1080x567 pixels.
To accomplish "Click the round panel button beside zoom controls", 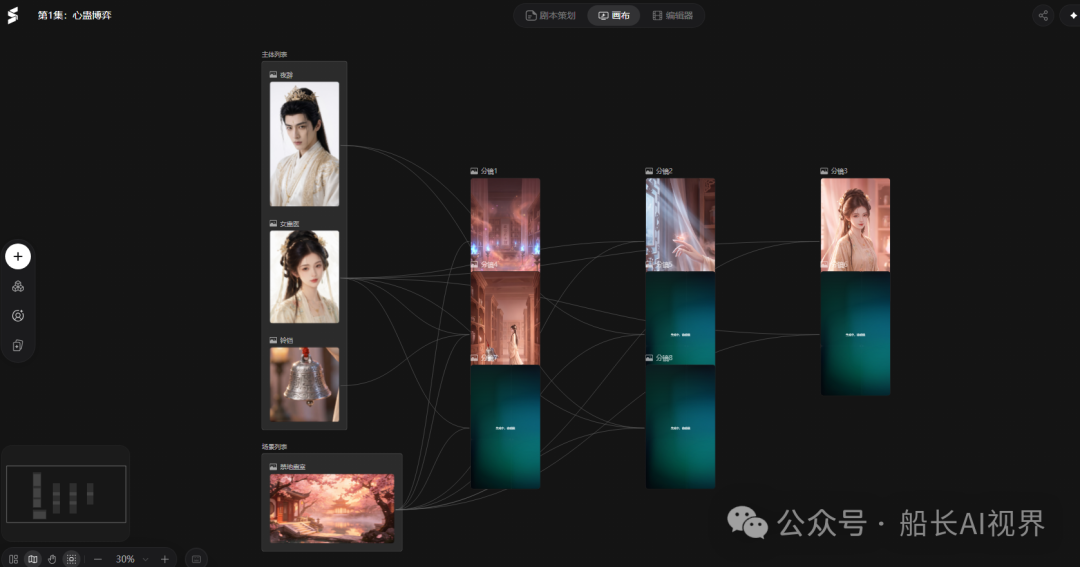I will click(x=196, y=559).
